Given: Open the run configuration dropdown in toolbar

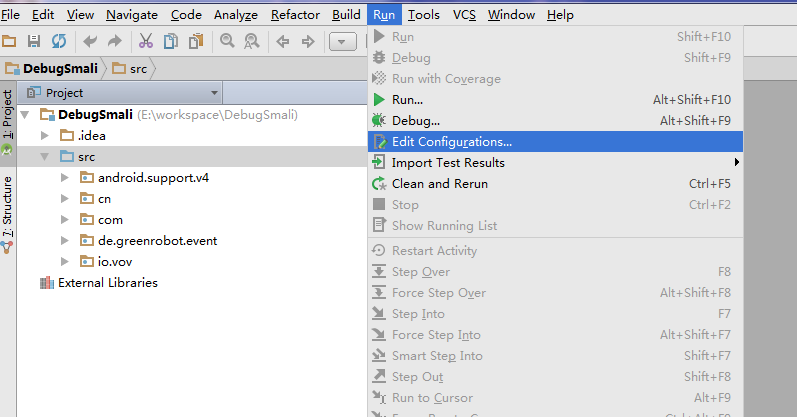Looking at the screenshot, I should tap(343, 41).
